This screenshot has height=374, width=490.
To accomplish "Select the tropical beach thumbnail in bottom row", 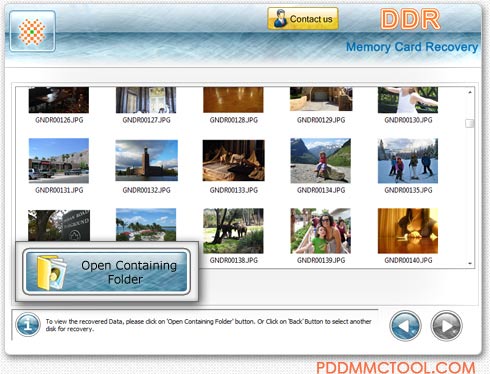I will (x=146, y=225).
